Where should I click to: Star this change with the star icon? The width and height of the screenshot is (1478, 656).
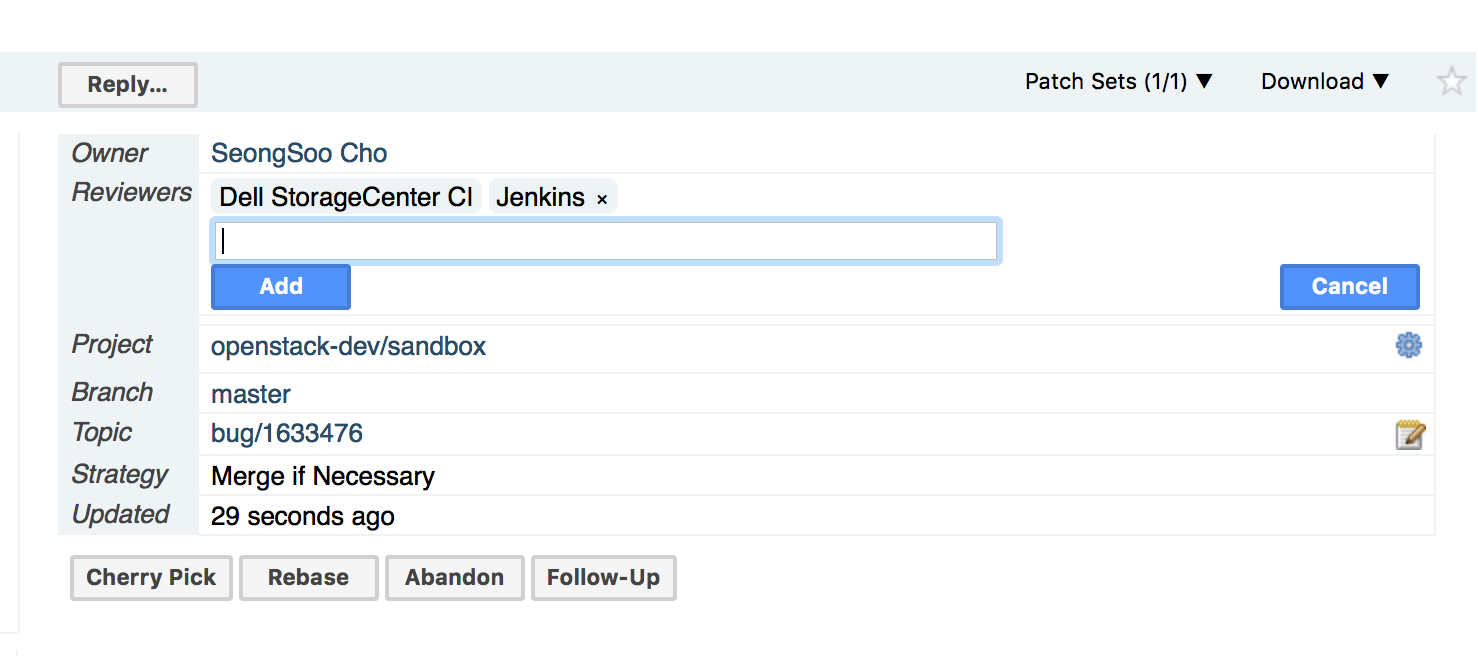click(x=1451, y=82)
